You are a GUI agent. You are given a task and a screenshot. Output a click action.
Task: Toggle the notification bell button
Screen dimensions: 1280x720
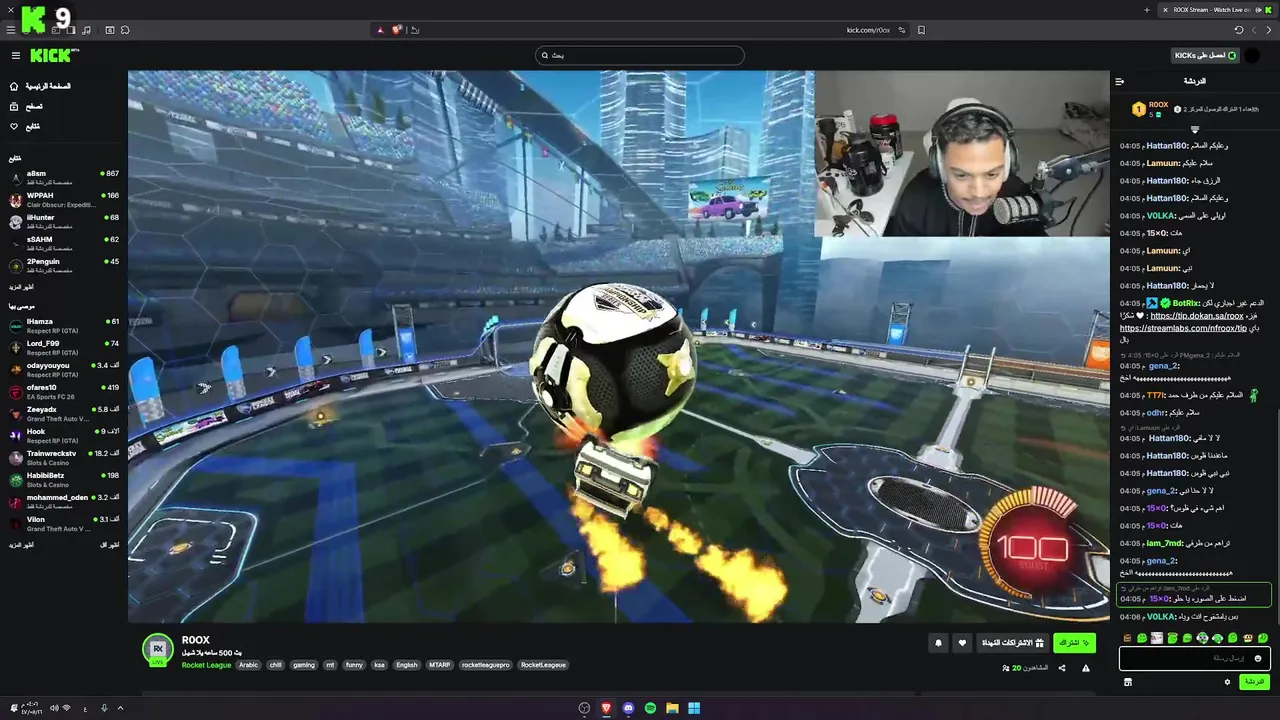point(938,643)
